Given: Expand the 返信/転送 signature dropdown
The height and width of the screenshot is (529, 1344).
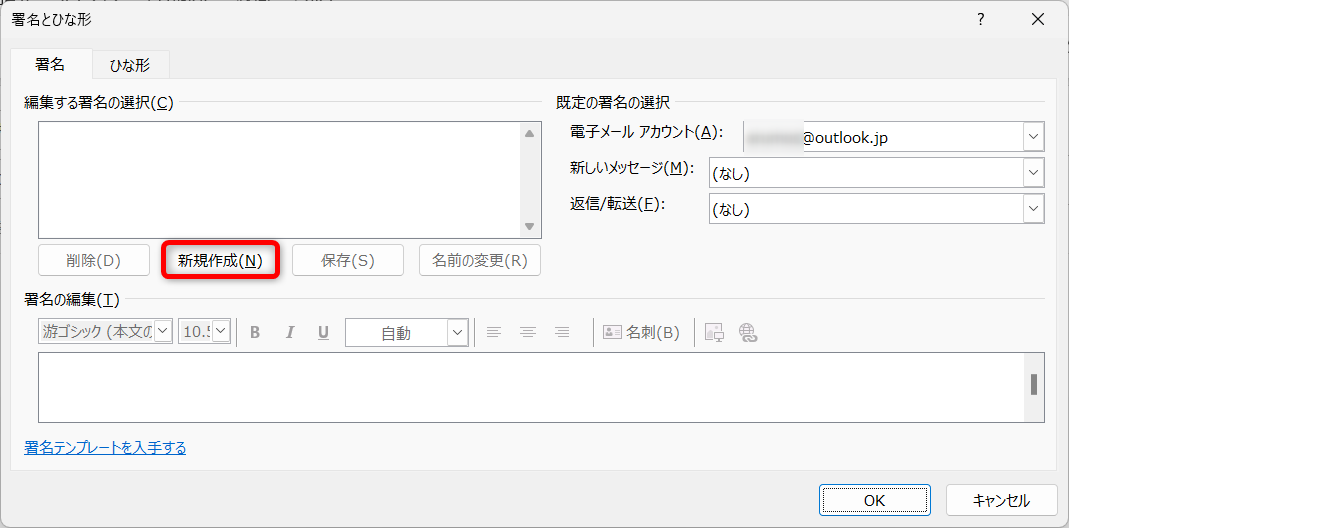Looking at the screenshot, I should pyautogui.click(x=1033, y=209).
